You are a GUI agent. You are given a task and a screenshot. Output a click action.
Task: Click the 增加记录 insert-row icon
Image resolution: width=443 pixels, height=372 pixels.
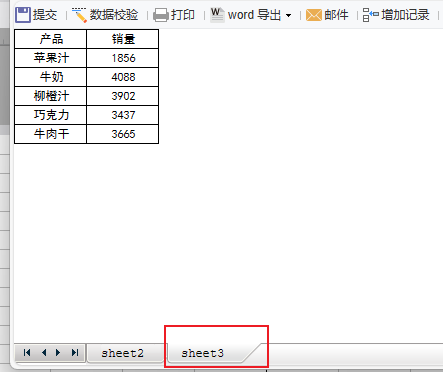click(x=371, y=15)
